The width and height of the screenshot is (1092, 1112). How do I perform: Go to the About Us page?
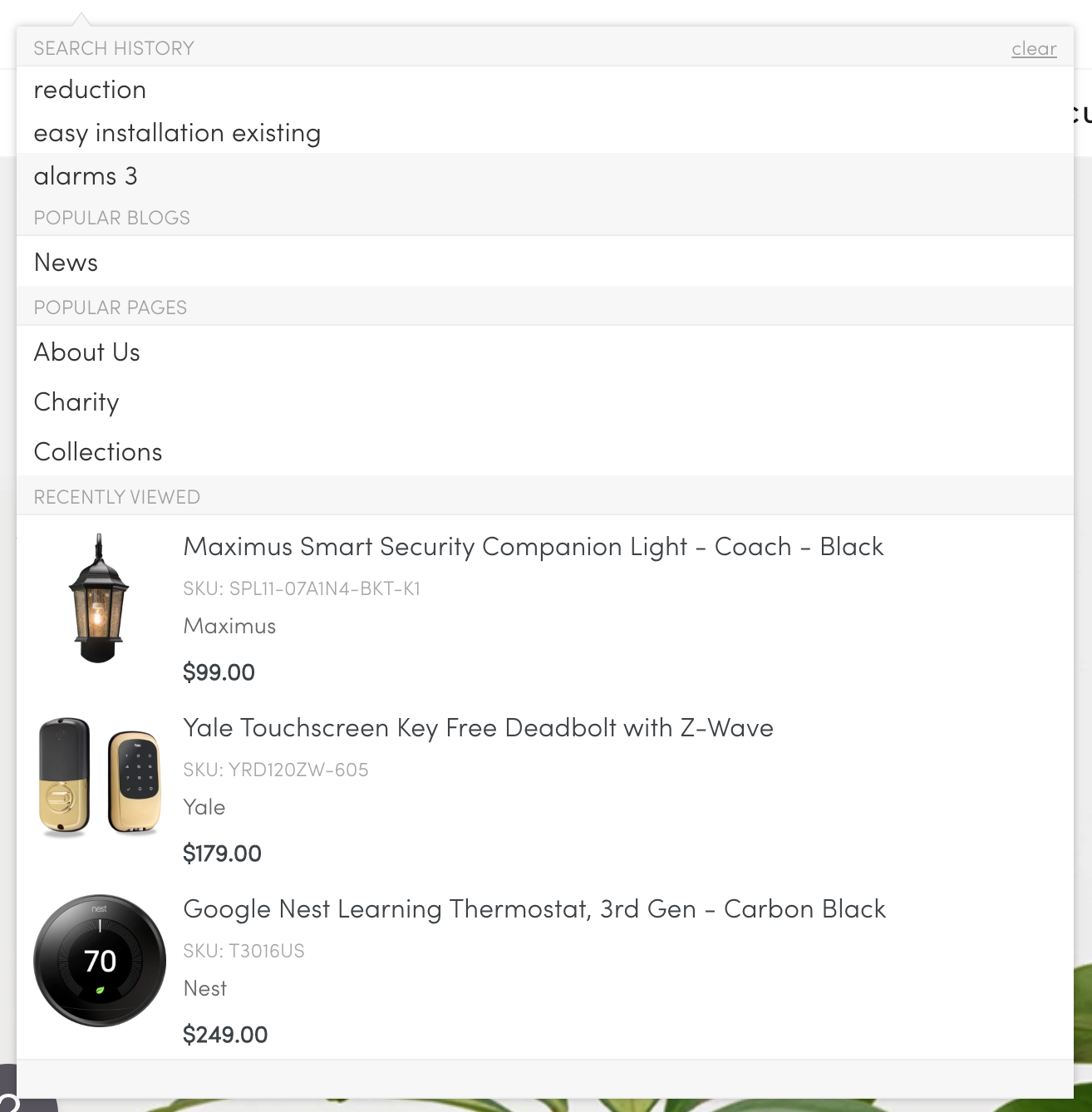click(x=87, y=352)
